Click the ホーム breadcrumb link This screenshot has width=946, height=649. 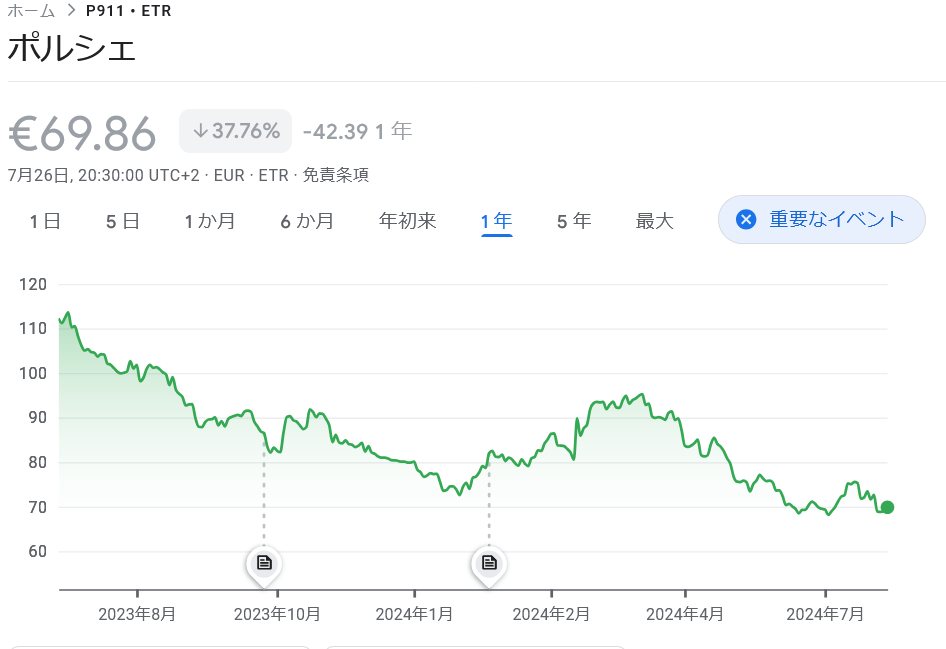(31, 11)
